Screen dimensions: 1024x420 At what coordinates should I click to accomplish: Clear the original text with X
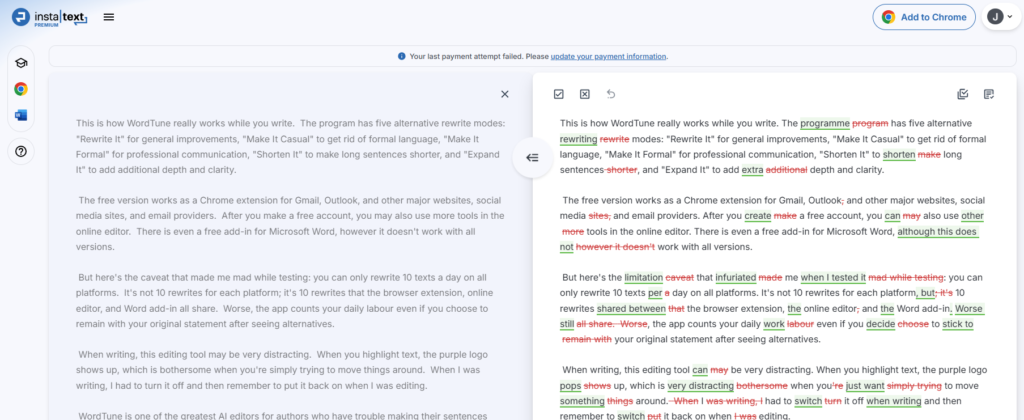tap(505, 94)
